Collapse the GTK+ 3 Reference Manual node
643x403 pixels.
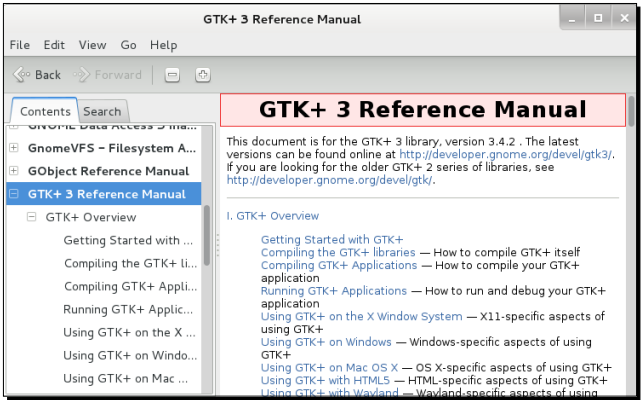pos(14,194)
